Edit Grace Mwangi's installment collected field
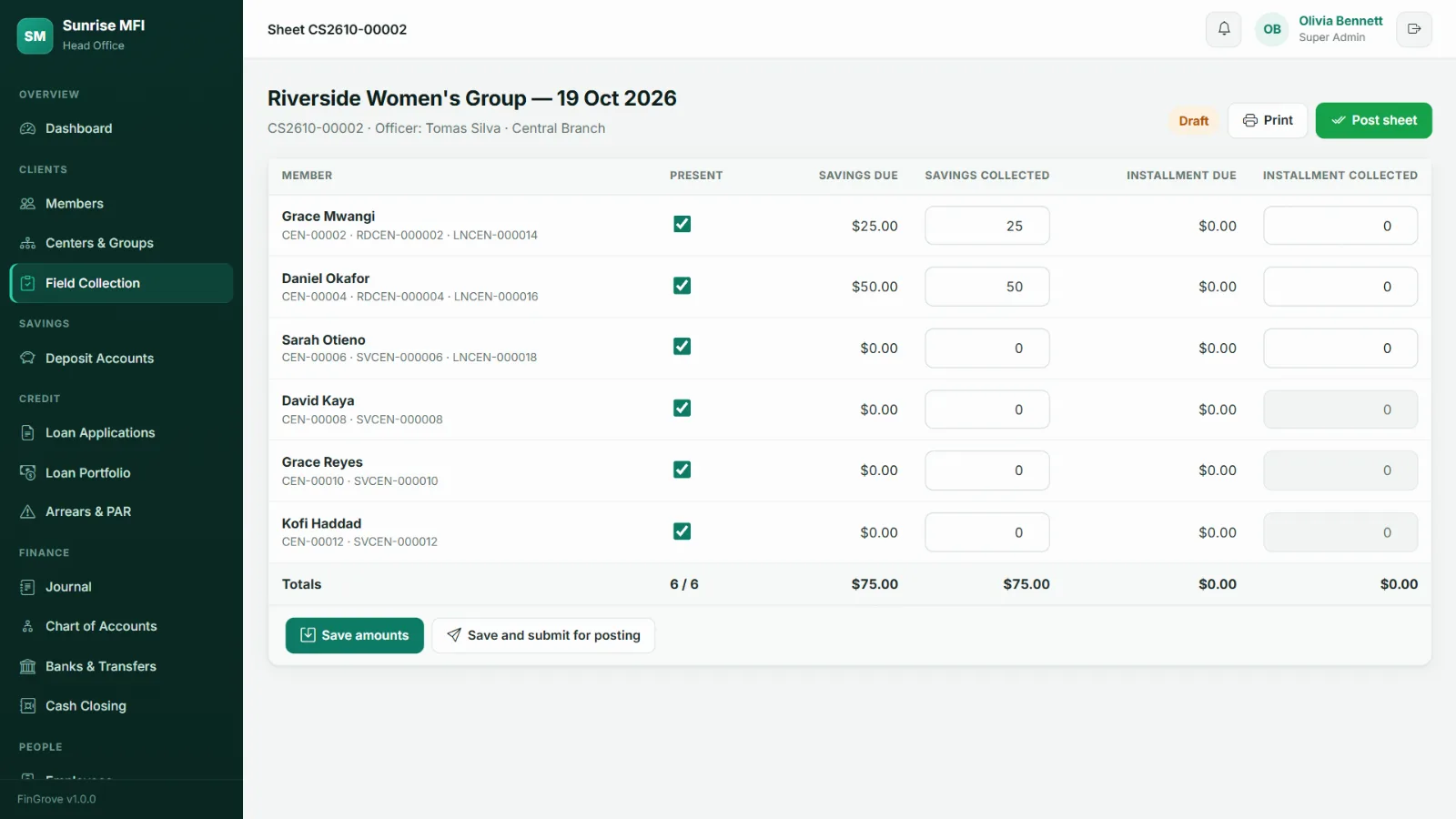1456x819 pixels. (x=1340, y=226)
